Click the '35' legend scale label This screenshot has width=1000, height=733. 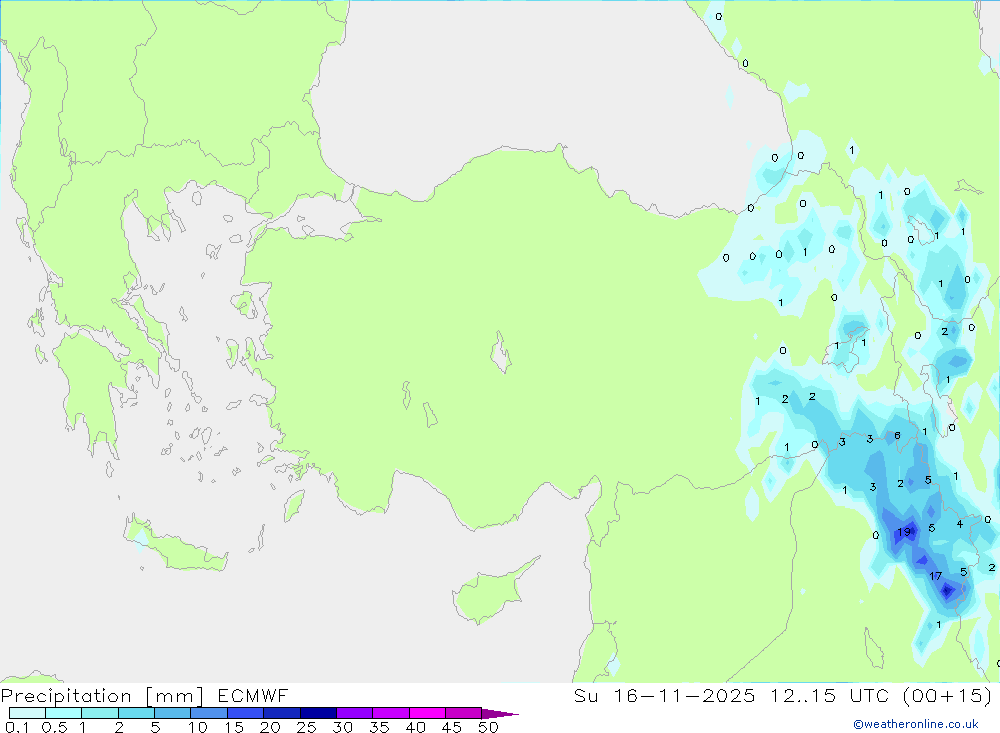click(379, 727)
